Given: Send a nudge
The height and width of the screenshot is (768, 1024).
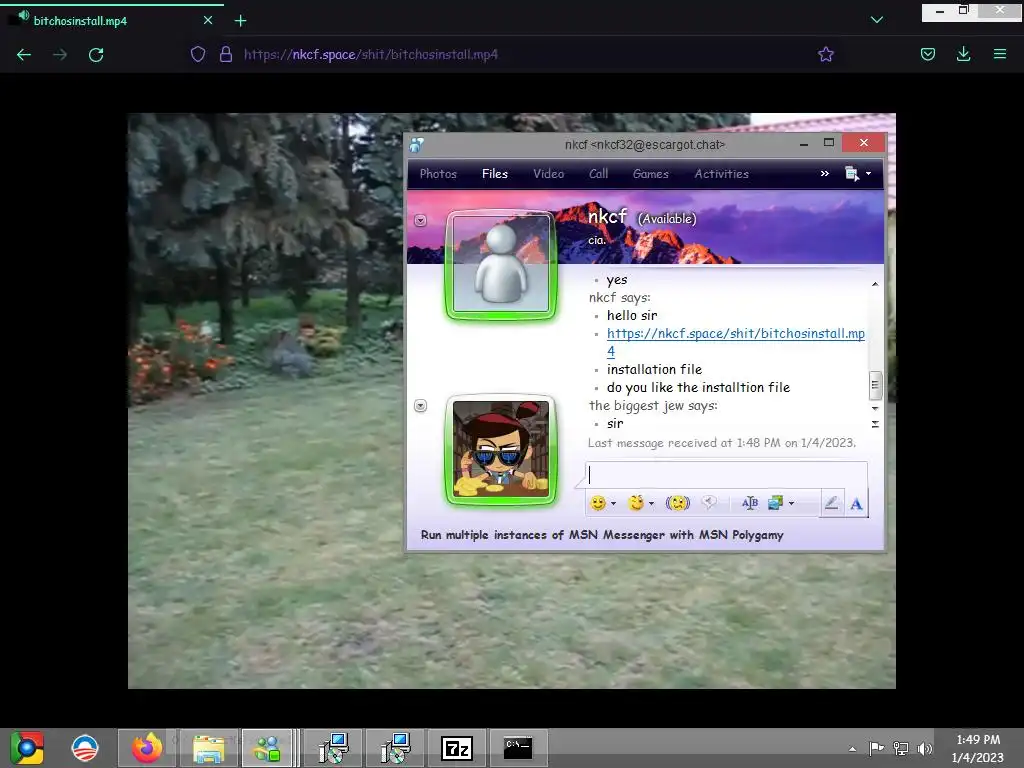Looking at the screenshot, I should coord(678,503).
